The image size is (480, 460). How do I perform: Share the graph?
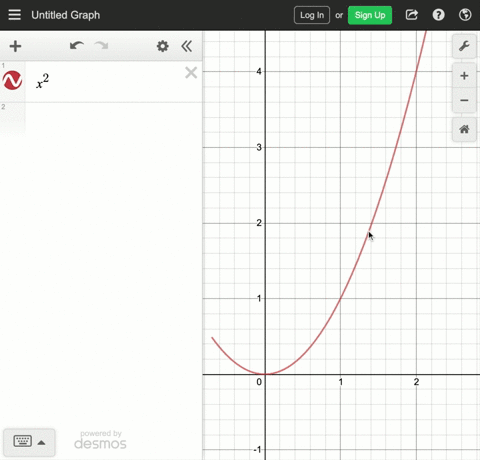412,15
